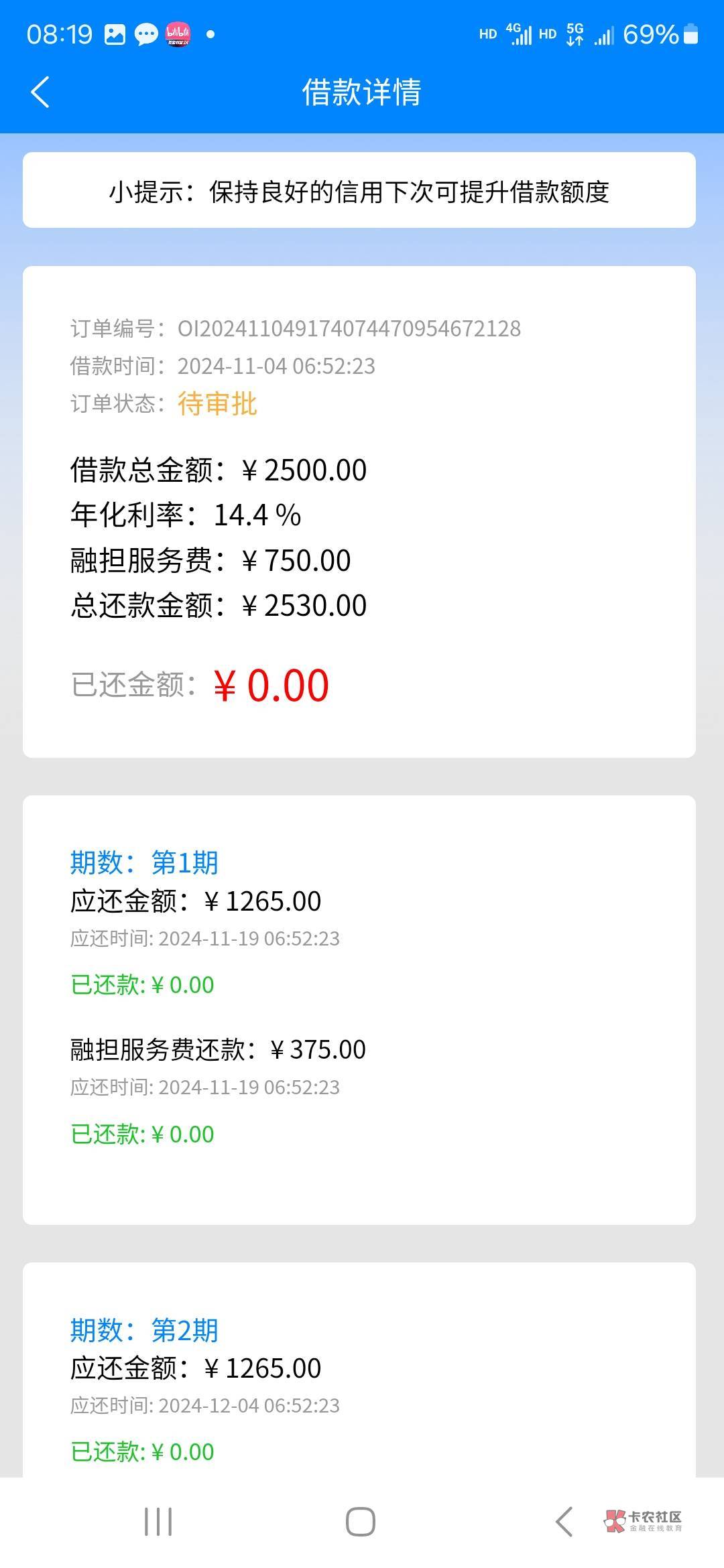
Task: Tap the 借款详情 page title
Action: click(361, 92)
